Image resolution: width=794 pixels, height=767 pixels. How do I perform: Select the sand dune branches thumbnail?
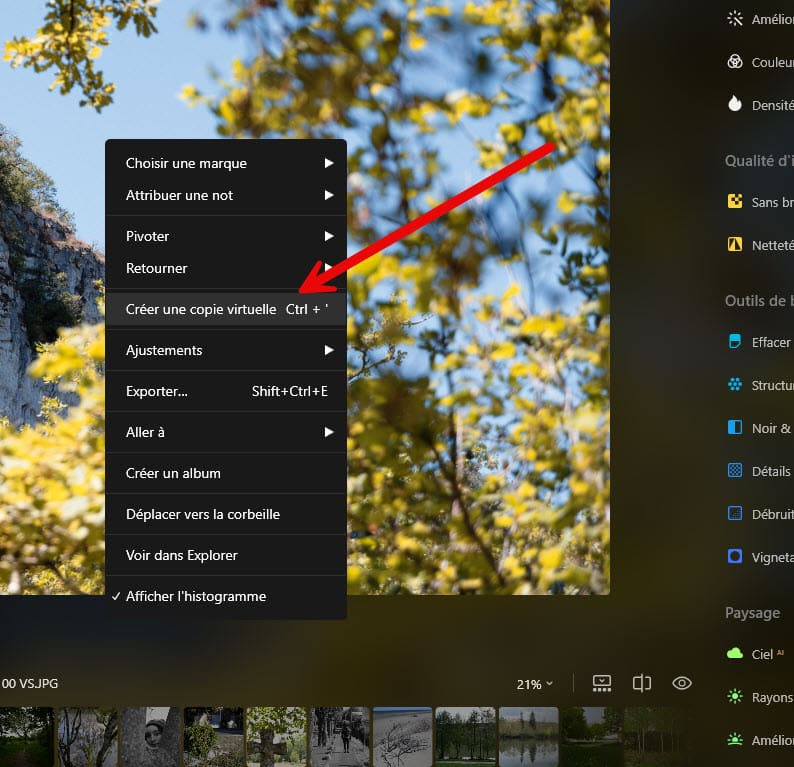click(403, 737)
